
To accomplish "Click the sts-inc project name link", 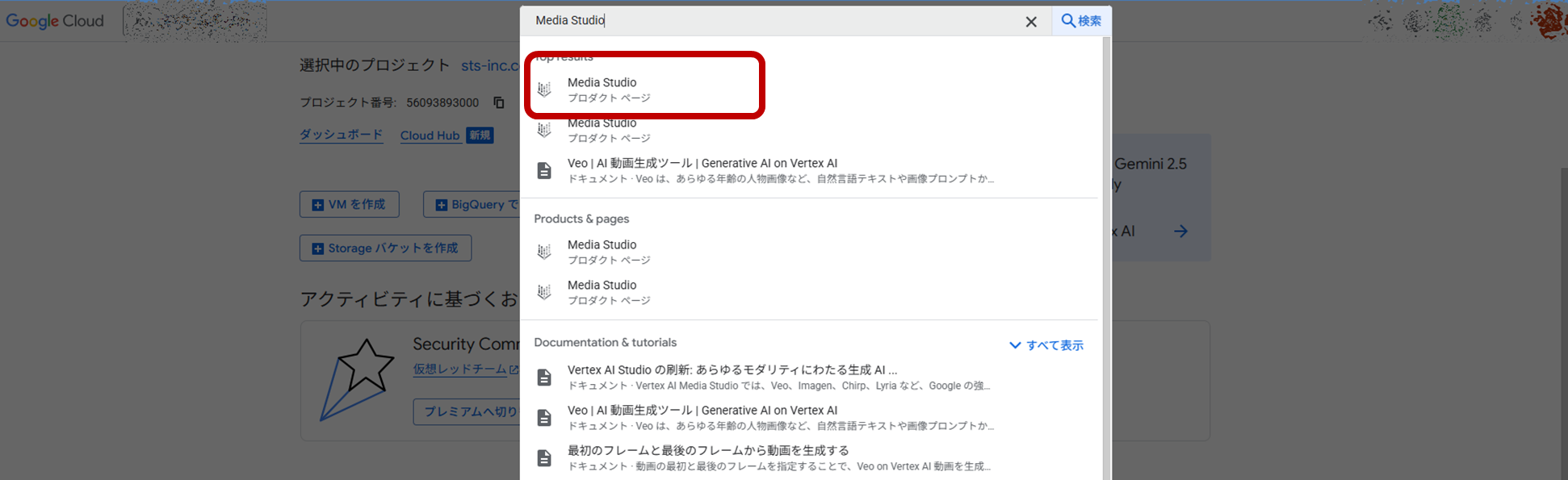I will tap(490, 65).
